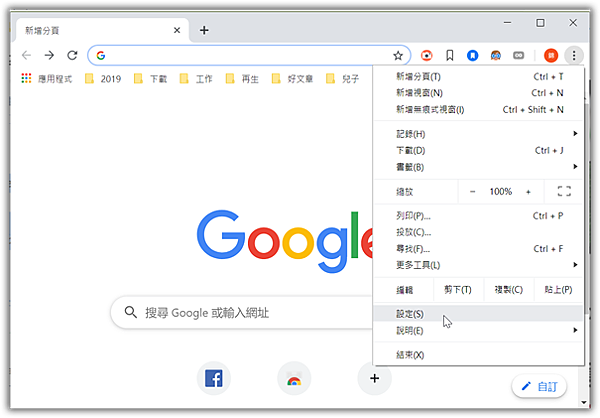Click the Google search box

pos(241,313)
